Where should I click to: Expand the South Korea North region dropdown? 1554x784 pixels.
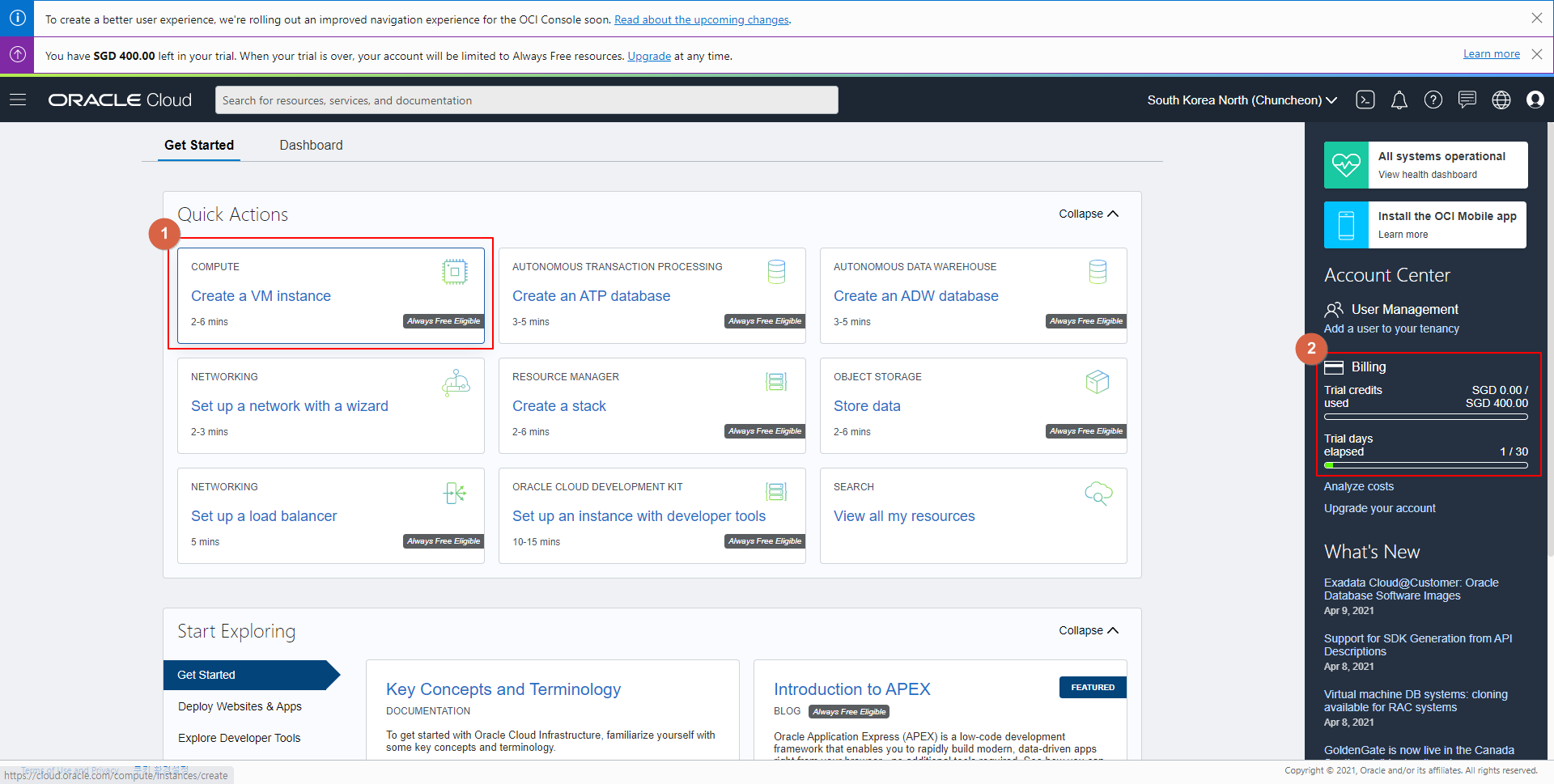click(1242, 100)
